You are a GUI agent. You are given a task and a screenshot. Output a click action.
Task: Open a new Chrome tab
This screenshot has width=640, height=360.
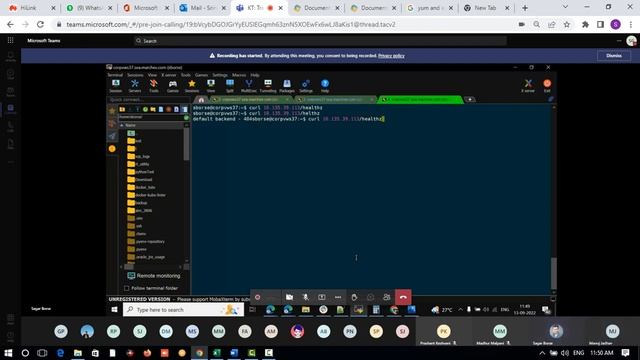525,8
